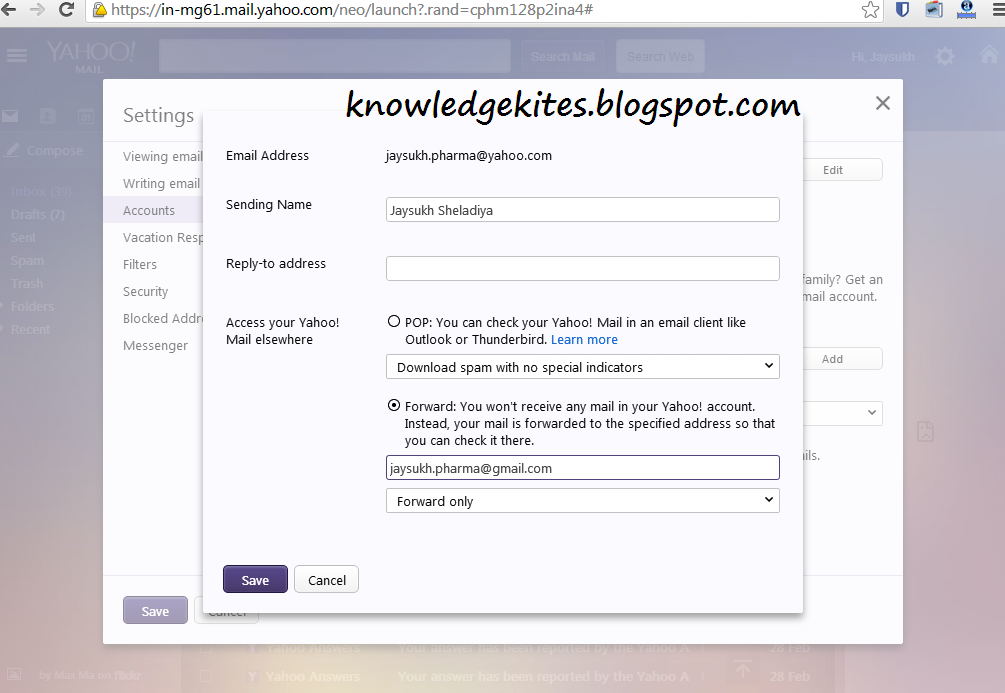Click Hi, Jaysukh profile greeting
Screen dimensions: 1005x693
click(883, 56)
